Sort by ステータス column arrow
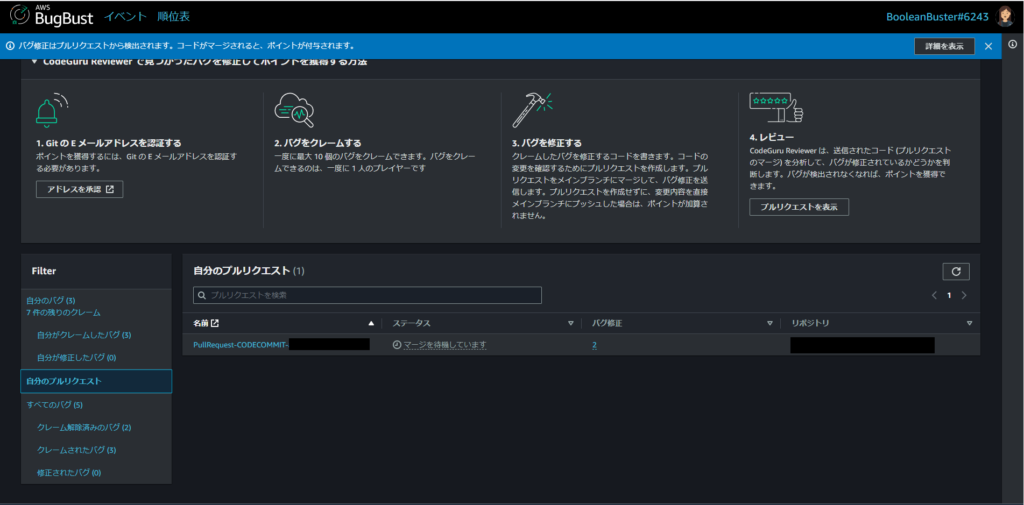The width and height of the screenshot is (1024, 505). (571, 323)
